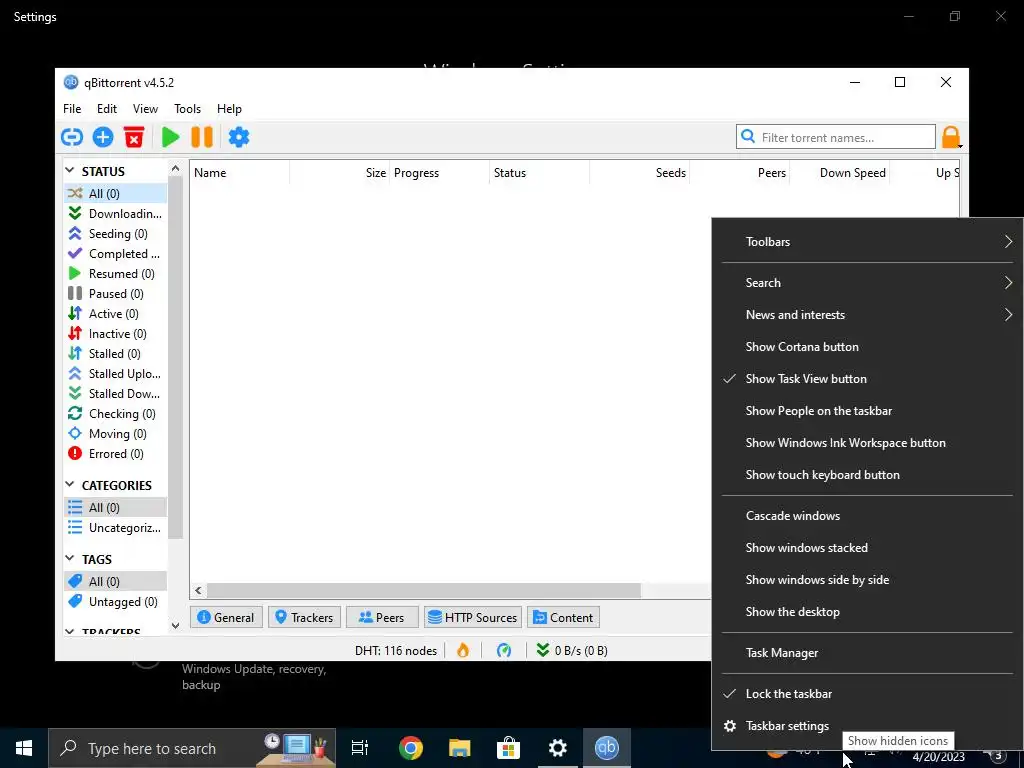Switch to the Peers tab

tap(382, 617)
